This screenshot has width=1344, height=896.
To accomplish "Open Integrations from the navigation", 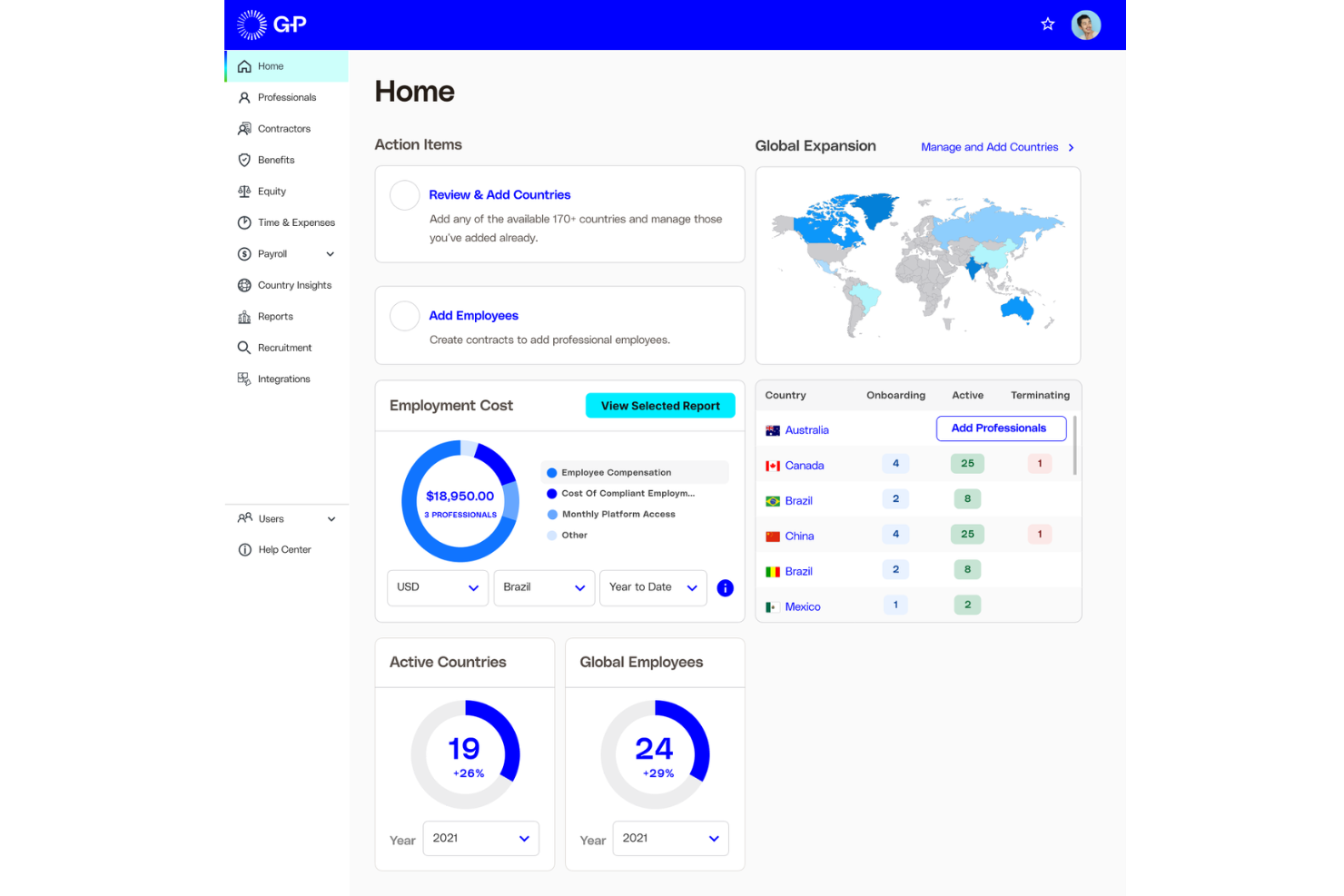I will point(283,379).
